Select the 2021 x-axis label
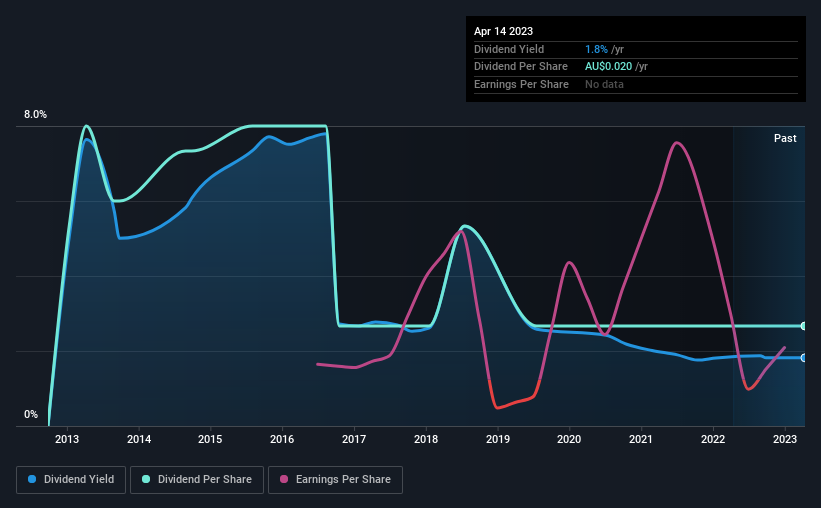Screen dimensions: 821x508 (x=640, y=439)
